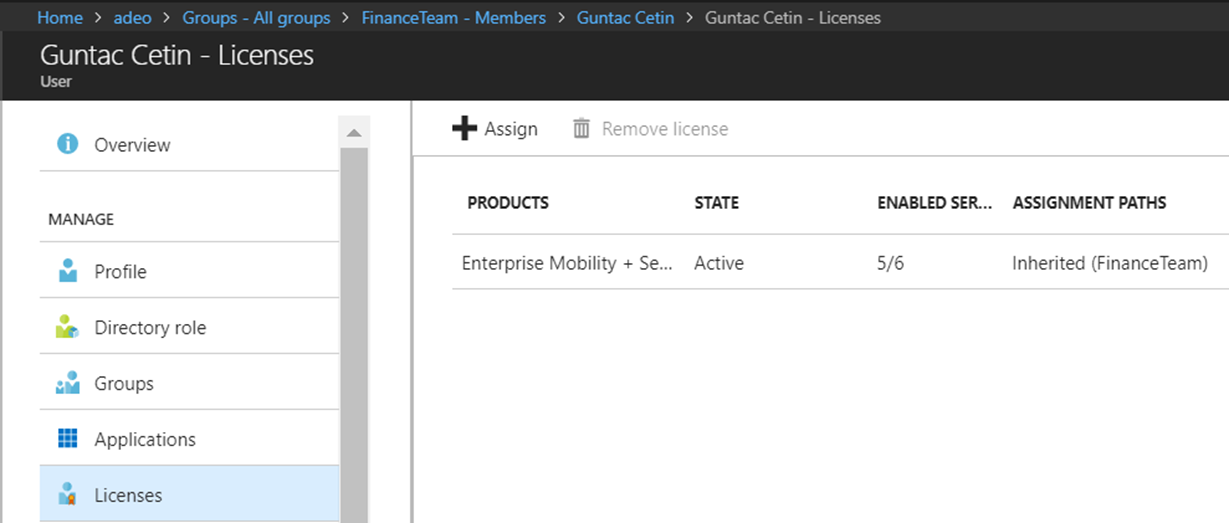This screenshot has height=523, width=1229.
Task: Click the Overview info icon
Action: click(x=68, y=144)
